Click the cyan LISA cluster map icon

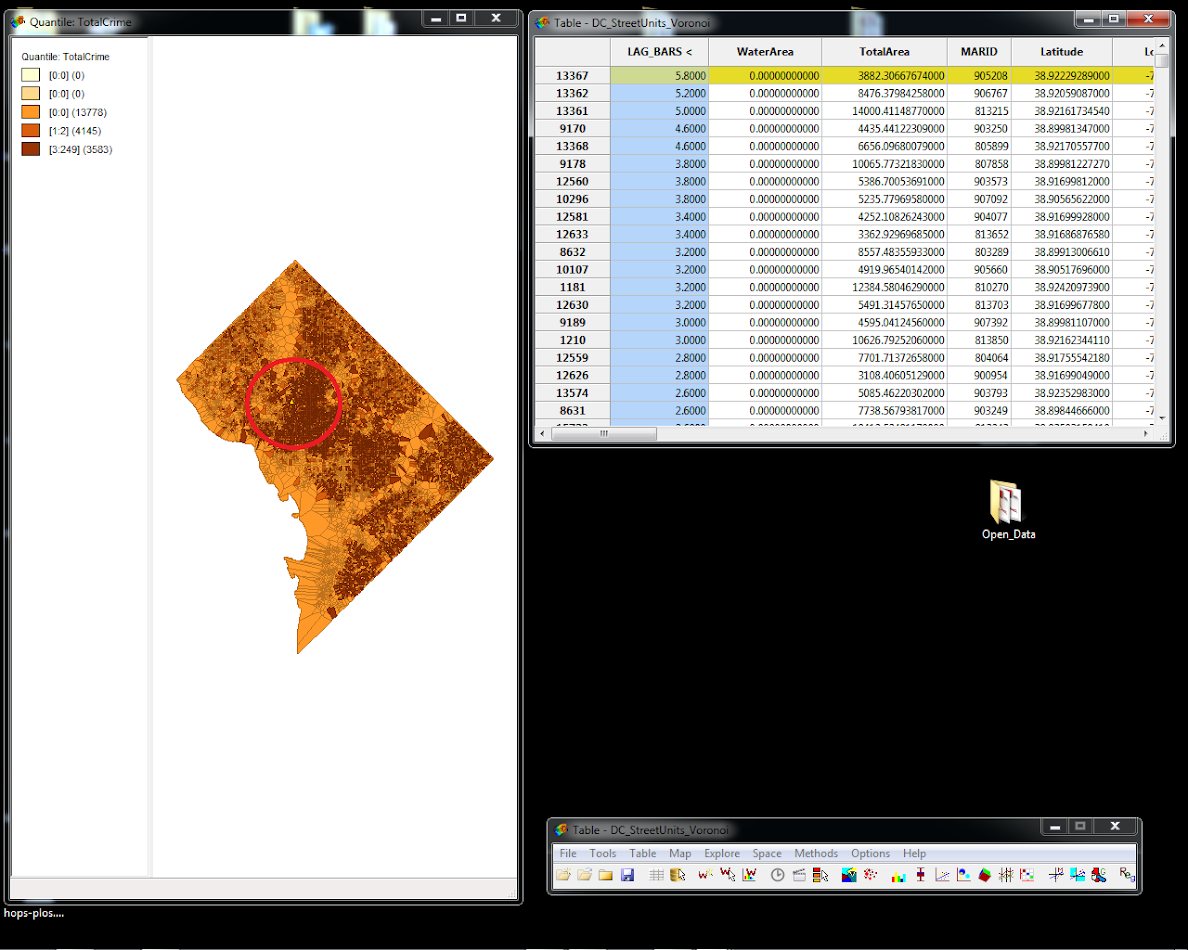click(x=1077, y=875)
